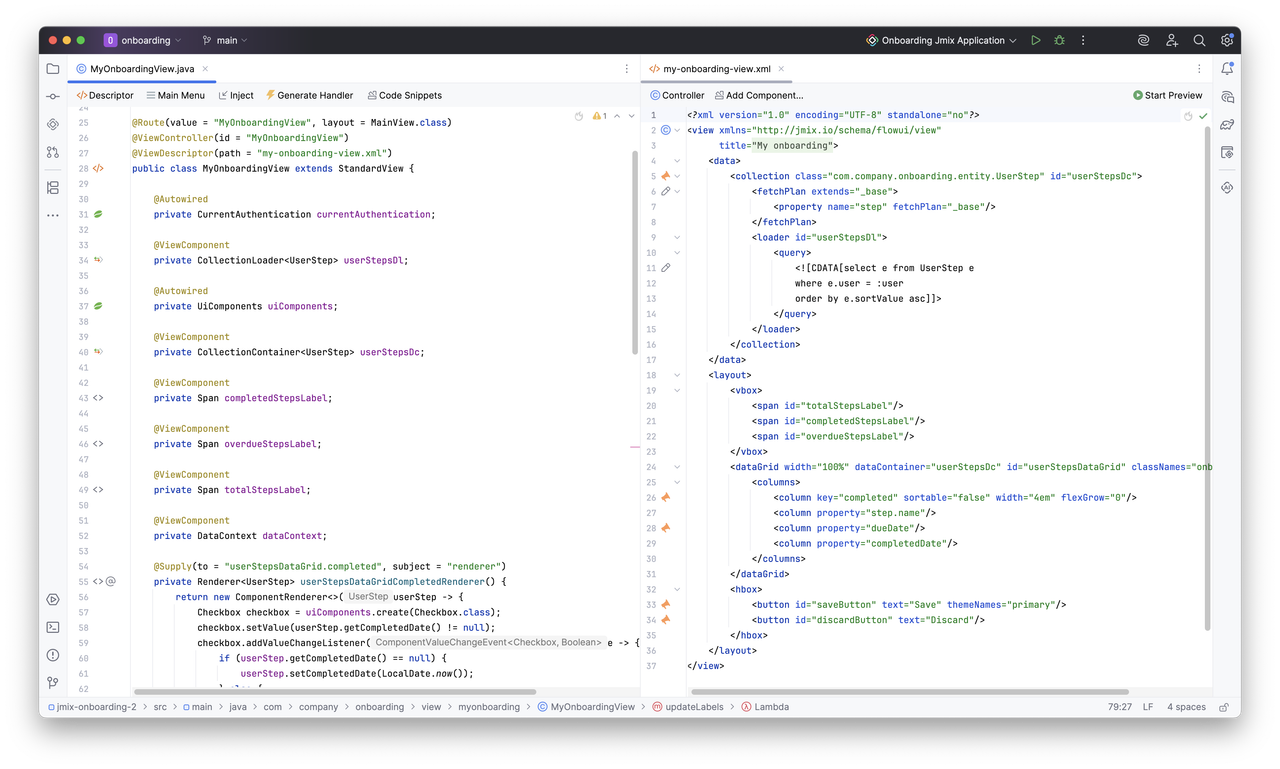Open the Notifications bell icon
Screen dimensions: 1280x769
[x=1227, y=69]
